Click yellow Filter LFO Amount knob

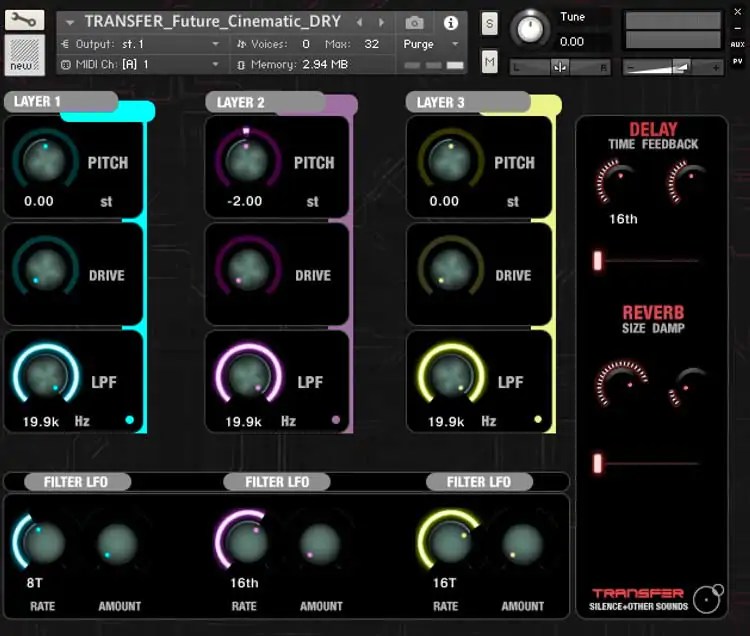pos(523,544)
